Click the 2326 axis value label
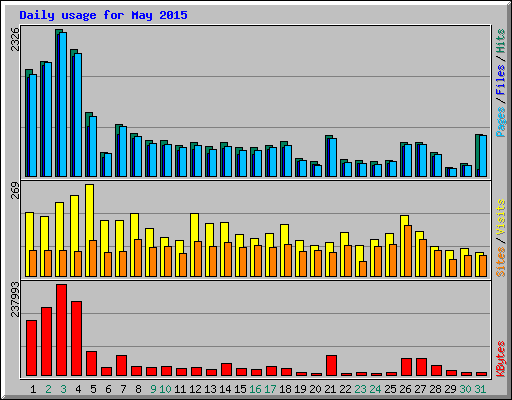Image resolution: width=512 pixels, height=400 pixels. [x=15, y=39]
